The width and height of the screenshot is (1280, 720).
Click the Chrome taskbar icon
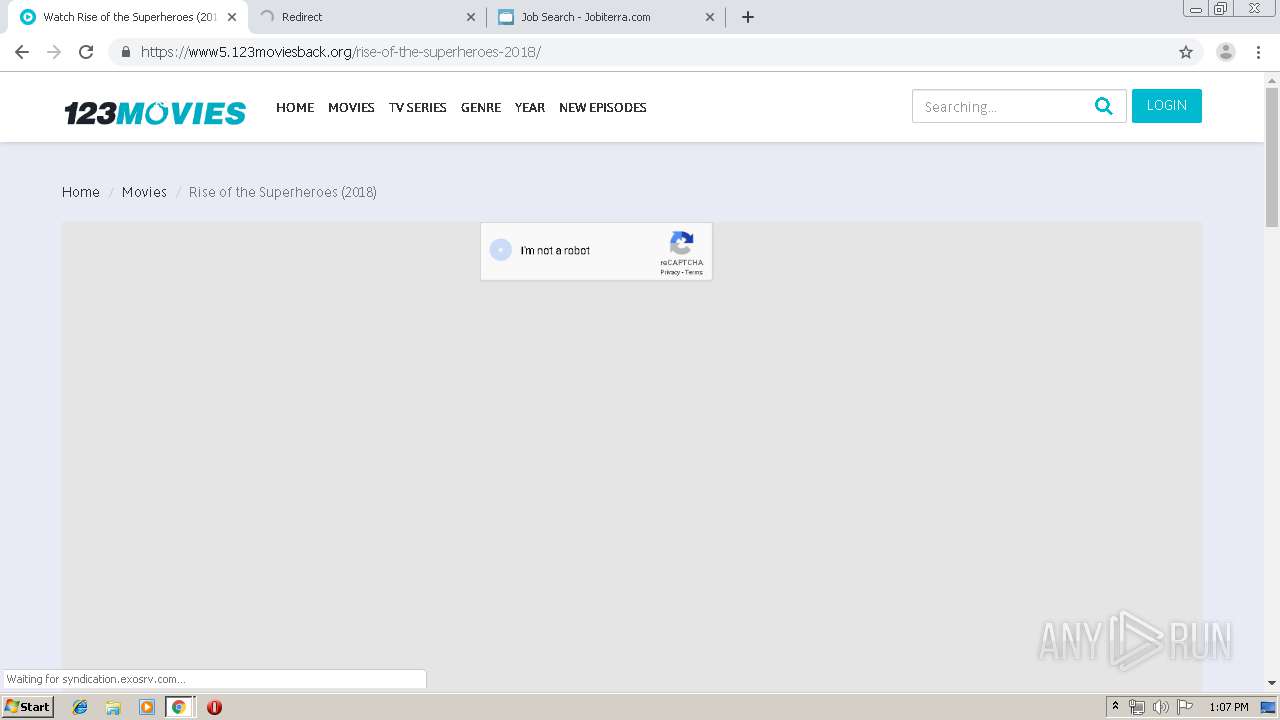(x=179, y=707)
